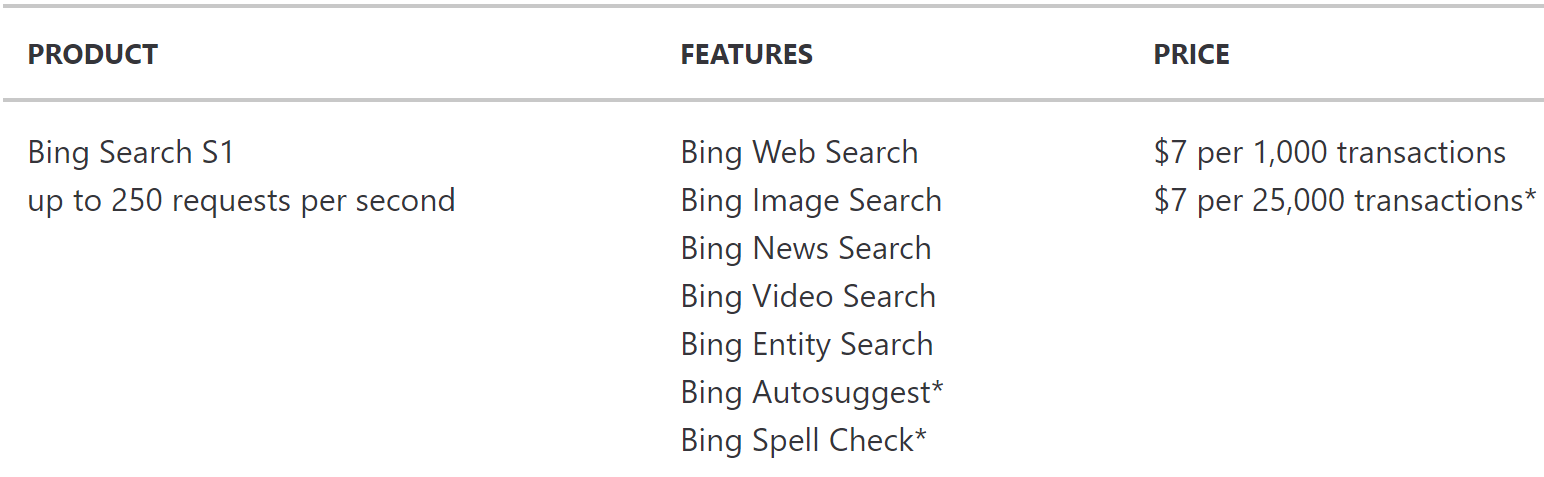The width and height of the screenshot is (1544, 477).
Task: Click the Bing Entity Search feature
Action: coord(806,345)
